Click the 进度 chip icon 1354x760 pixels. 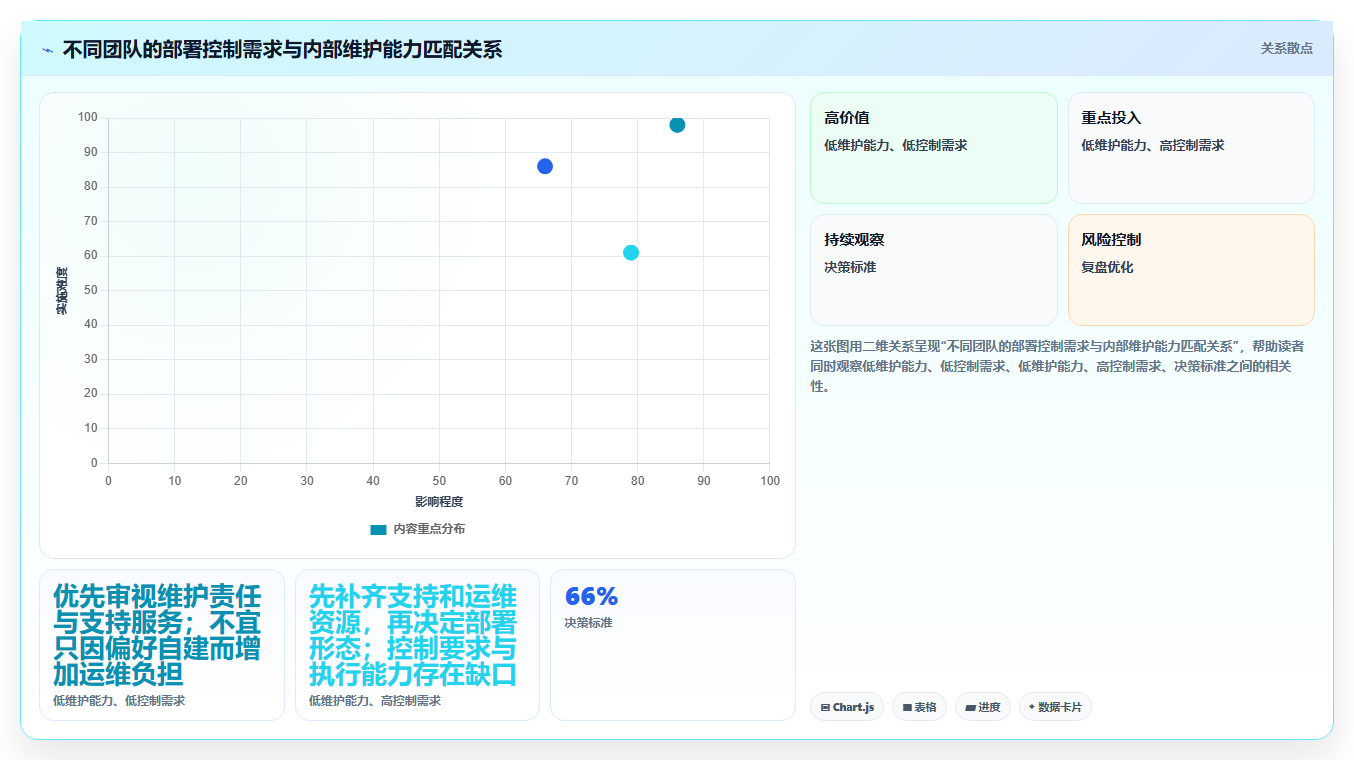[x=970, y=707]
